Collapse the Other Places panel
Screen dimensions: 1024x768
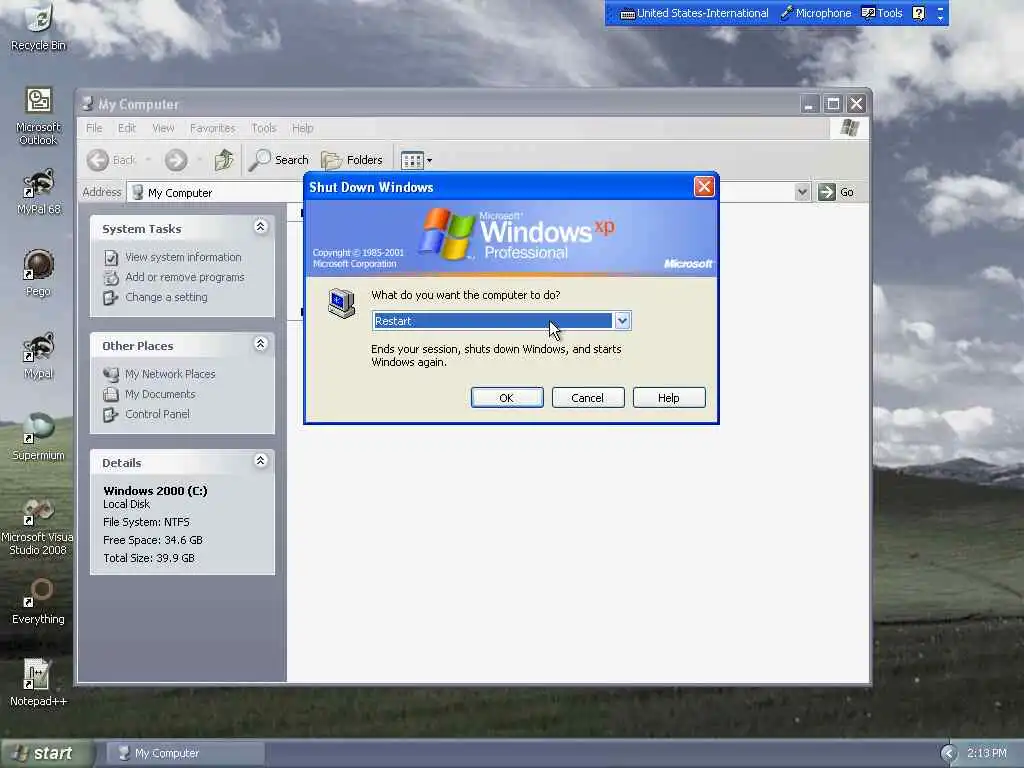[x=261, y=344]
